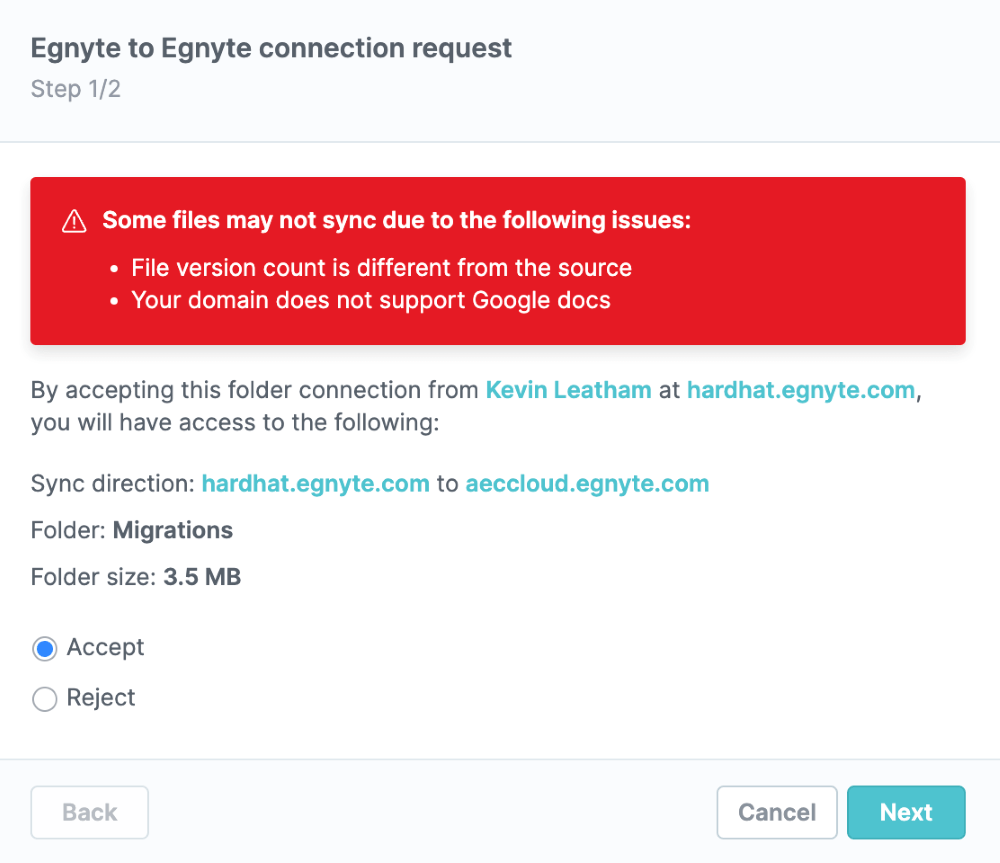This screenshot has width=1000, height=863.
Task: Click the 'Sync direction:' label text
Action: pos(113,484)
